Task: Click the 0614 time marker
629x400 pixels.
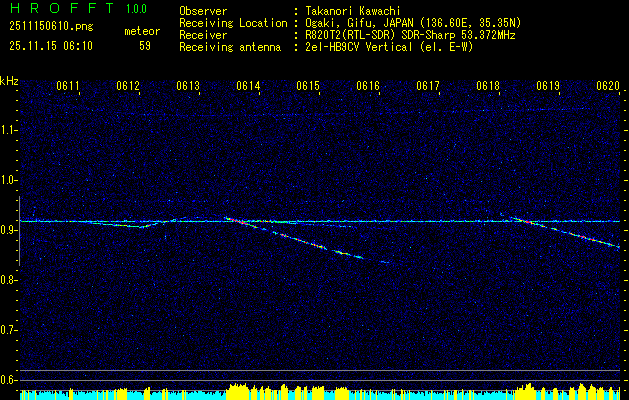Action: [248, 85]
